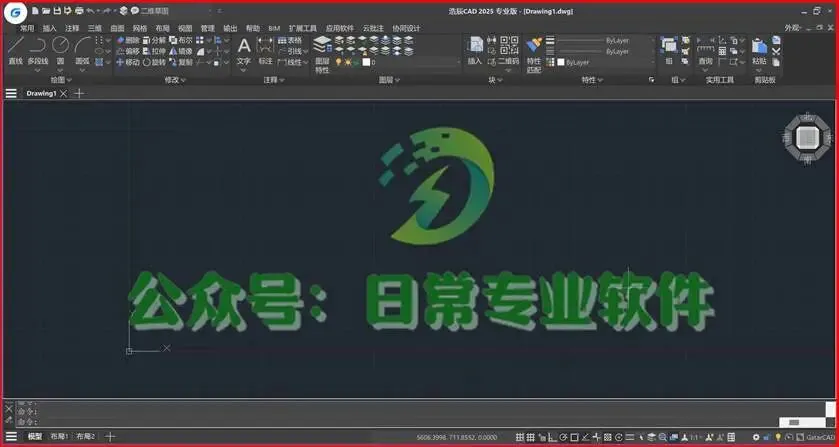This screenshot has height=447, width=839.
Task: Select the Circle (圆) tool
Action: (x=60, y=51)
